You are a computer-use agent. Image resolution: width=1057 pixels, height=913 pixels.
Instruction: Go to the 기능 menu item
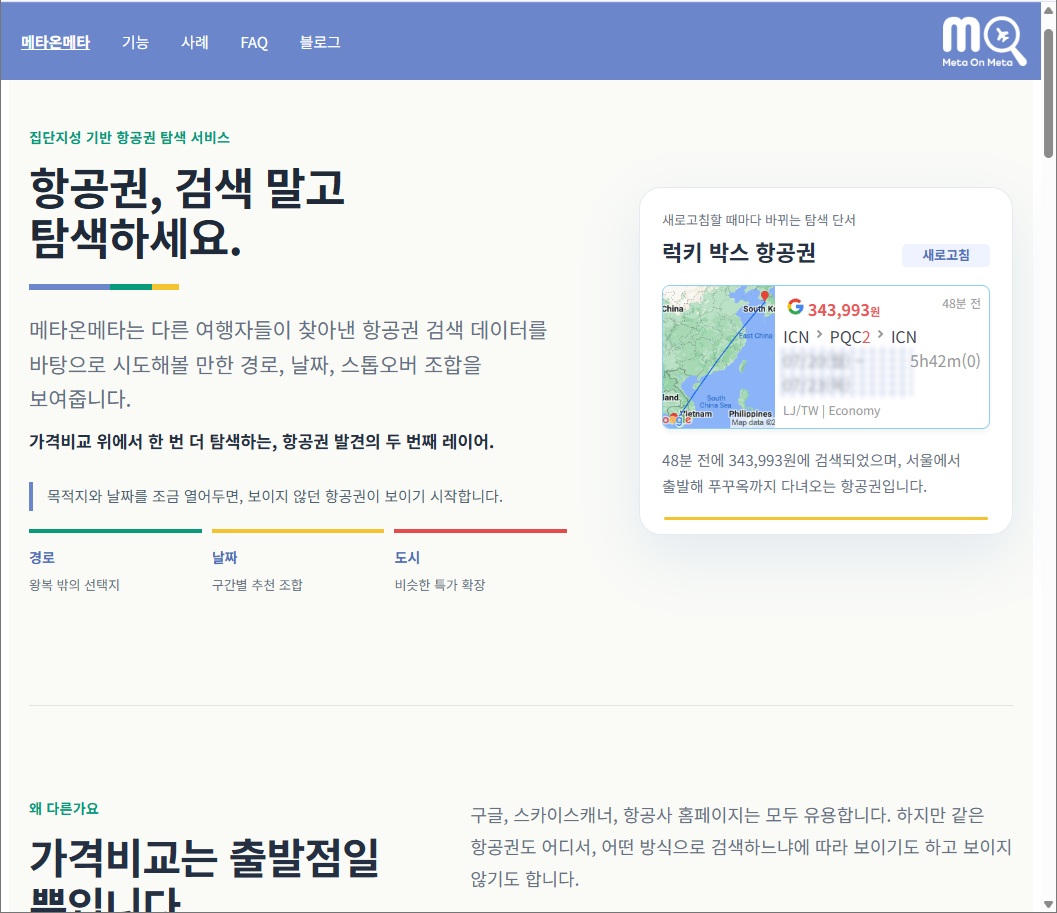135,42
